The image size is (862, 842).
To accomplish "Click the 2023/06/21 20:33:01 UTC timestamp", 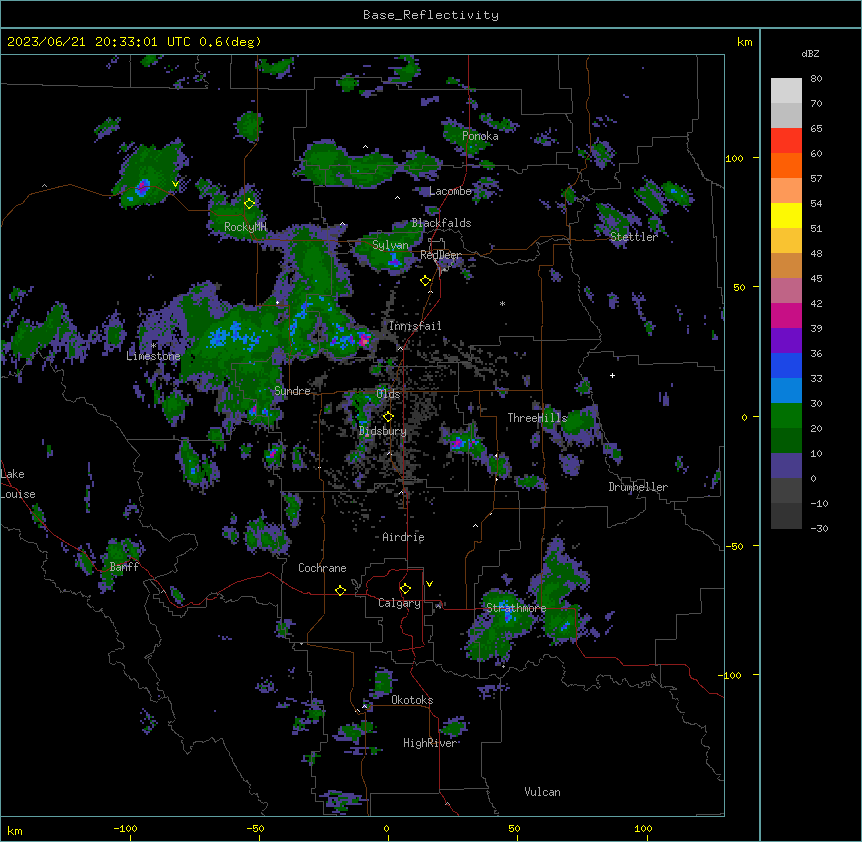I will [x=98, y=42].
